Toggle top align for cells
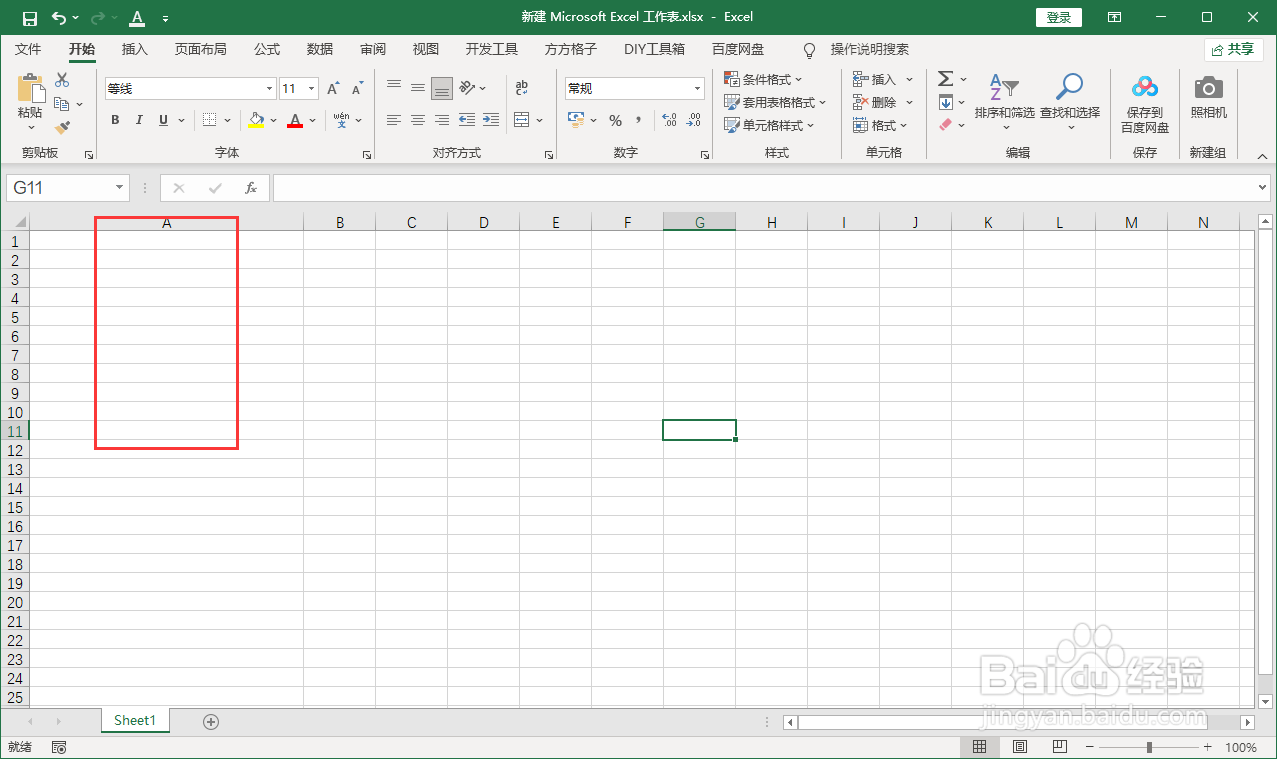Viewport: 1277px width, 759px height. click(x=394, y=88)
